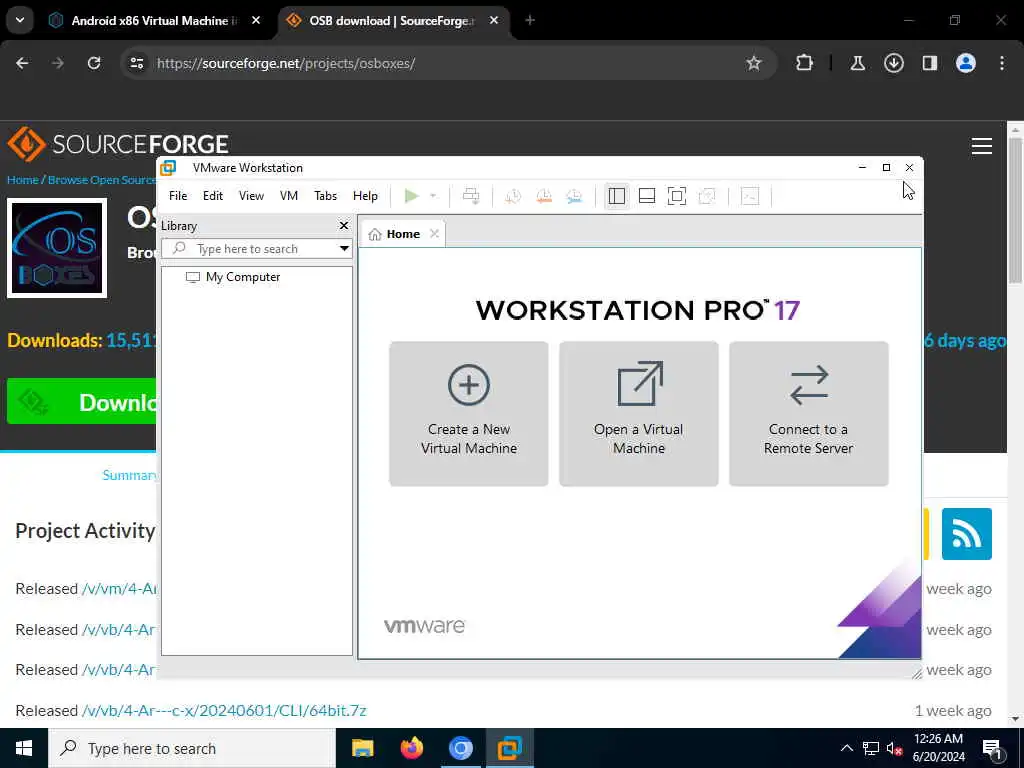Click the OS Boxes project thumbnail
This screenshot has width=1024, height=768.
(57, 248)
